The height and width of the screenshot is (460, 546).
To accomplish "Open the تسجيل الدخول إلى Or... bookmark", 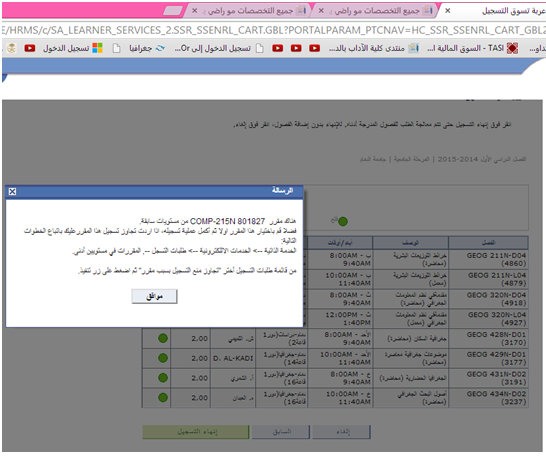I will 219,48.
